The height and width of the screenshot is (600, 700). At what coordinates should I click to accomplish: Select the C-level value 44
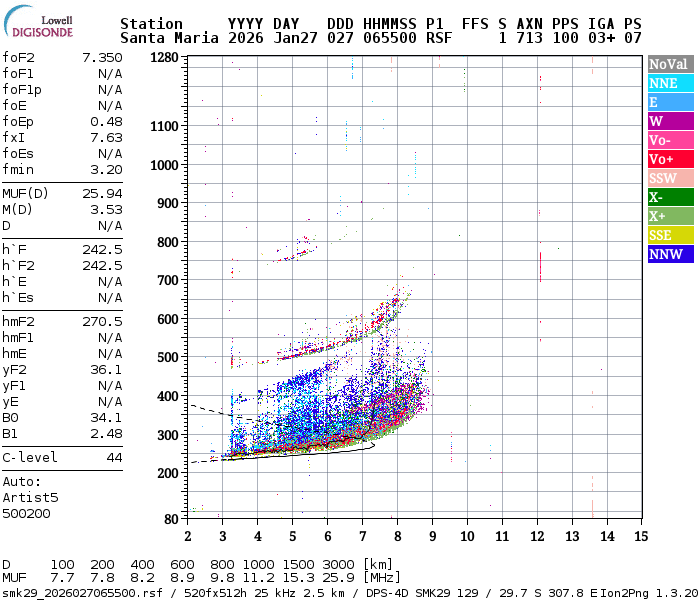(x=114, y=457)
